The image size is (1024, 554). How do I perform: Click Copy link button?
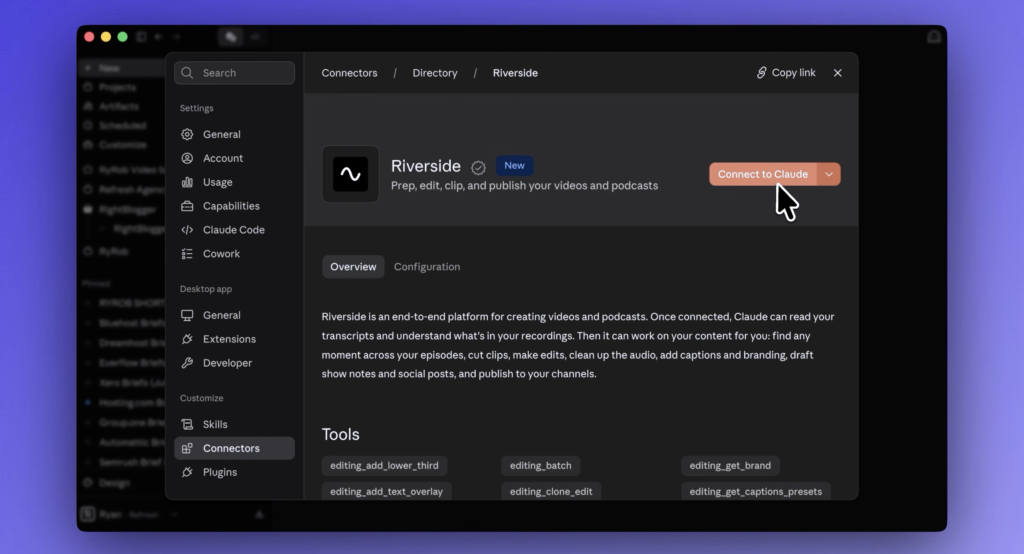pyautogui.click(x=786, y=73)
